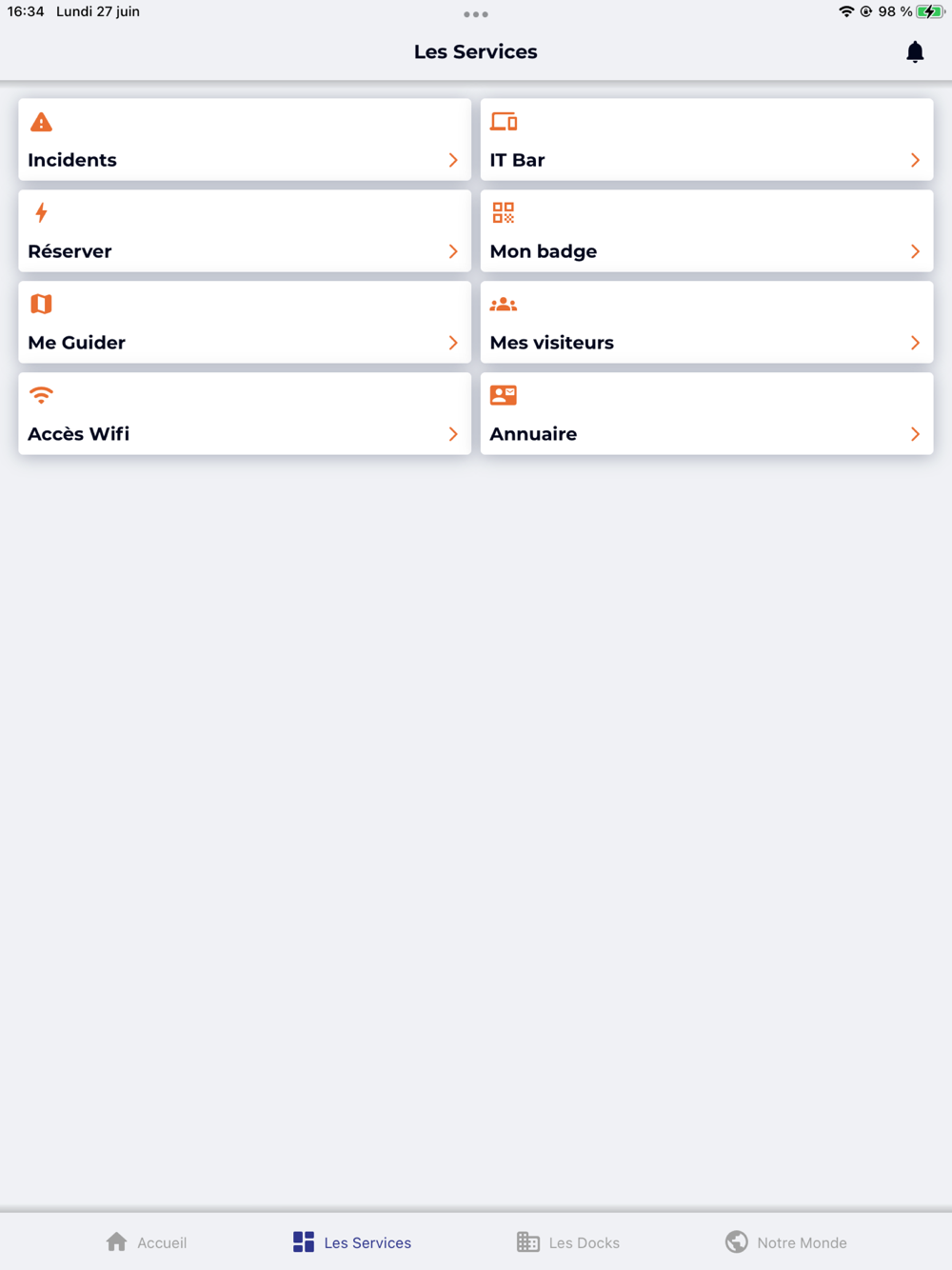The height and width of the screenshot is (1270, 952).
Task: Open the Réserver service label
Action: click(x=69, y=251)
